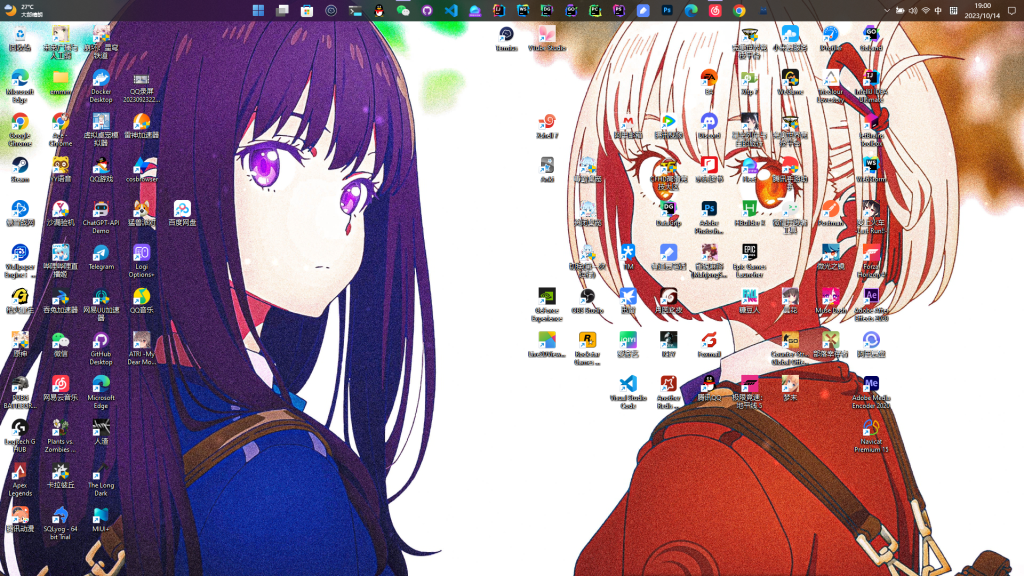Click the OBS Studio desktop shortcut
The width and height of the screenshot is (1024, 576).
587,297
